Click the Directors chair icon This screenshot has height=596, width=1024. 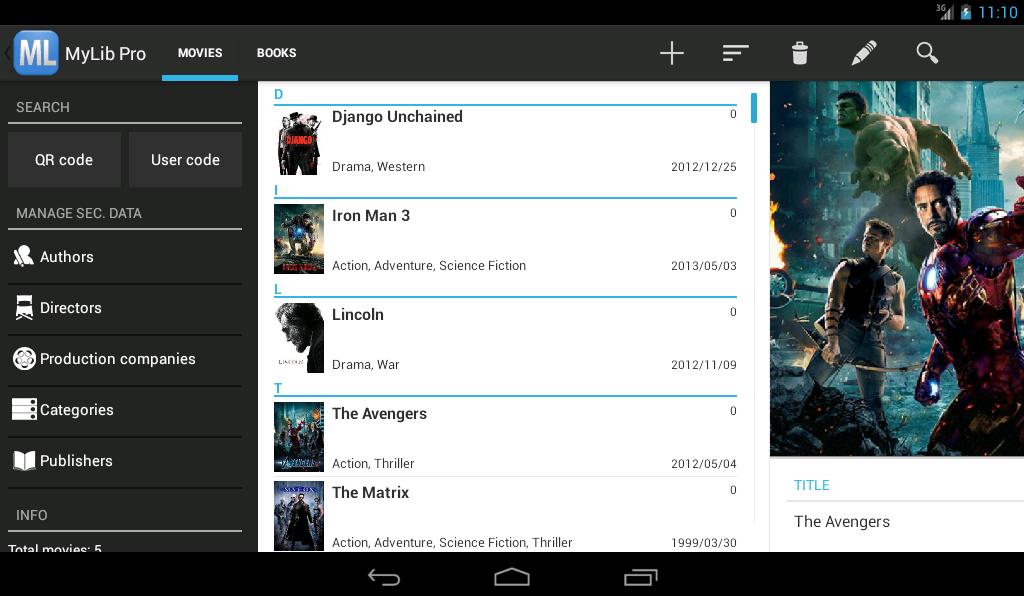[x=24, y=307]
